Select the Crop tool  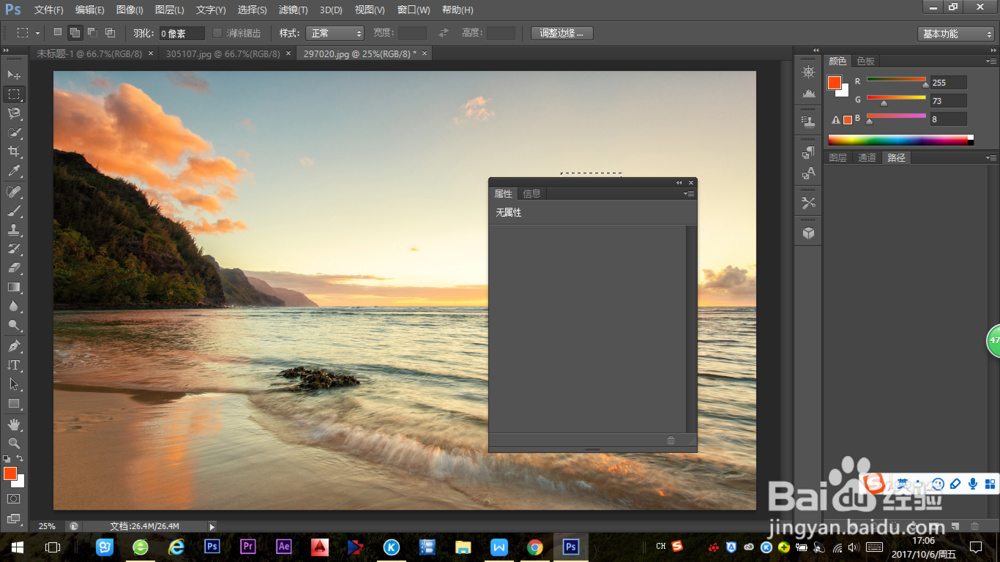(x=13, y=152)
